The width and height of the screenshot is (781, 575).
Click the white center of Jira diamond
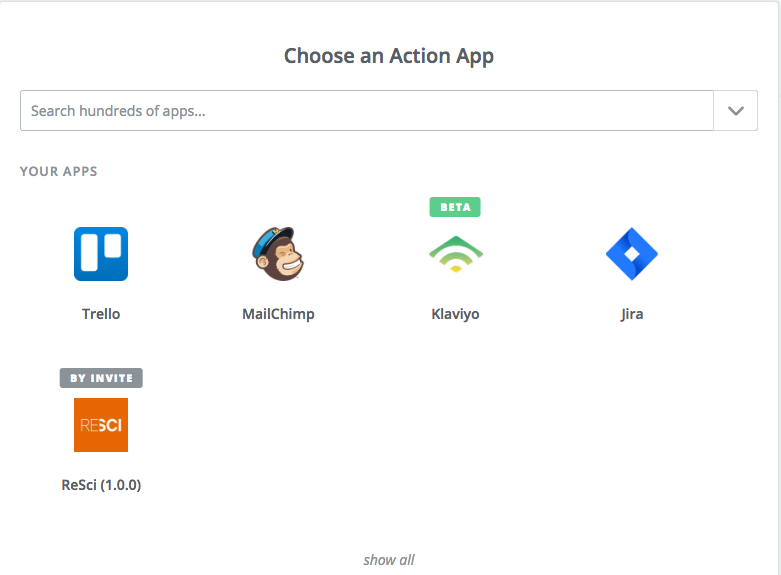632,254
